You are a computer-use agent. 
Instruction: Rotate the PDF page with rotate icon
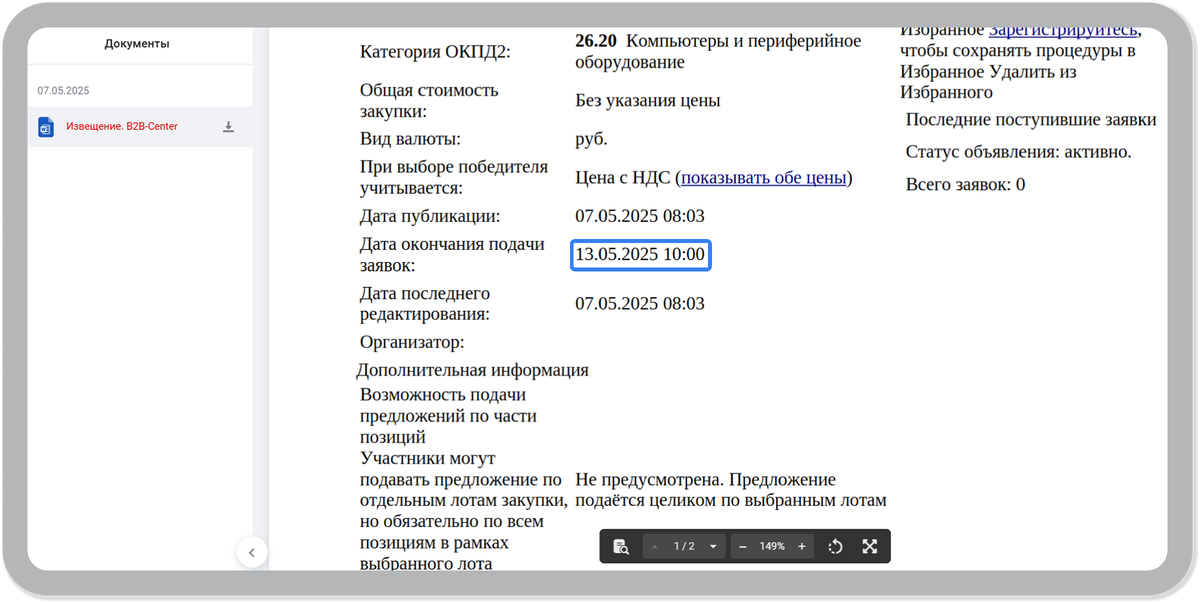click(x=835, y=546)
